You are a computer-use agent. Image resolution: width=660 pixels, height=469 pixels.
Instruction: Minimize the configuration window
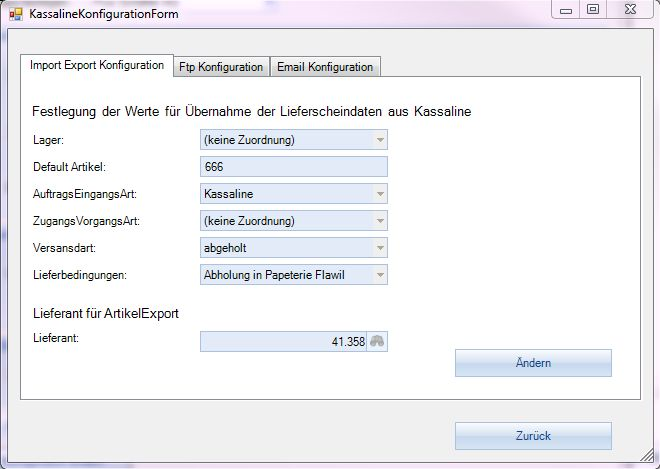[x=568, y=10]
